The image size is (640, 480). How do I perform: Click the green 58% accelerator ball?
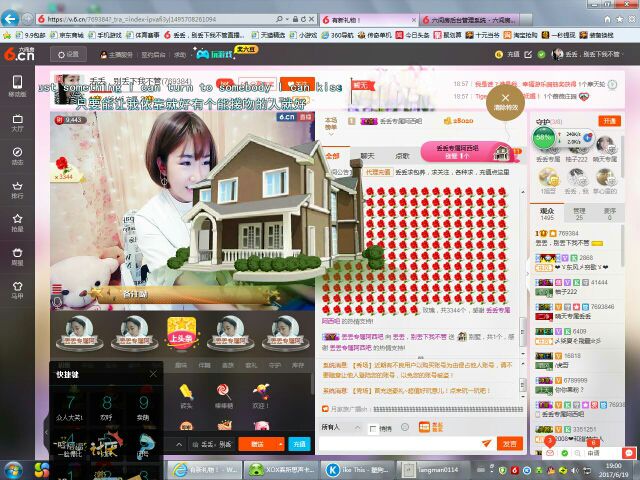pos(544,138)
